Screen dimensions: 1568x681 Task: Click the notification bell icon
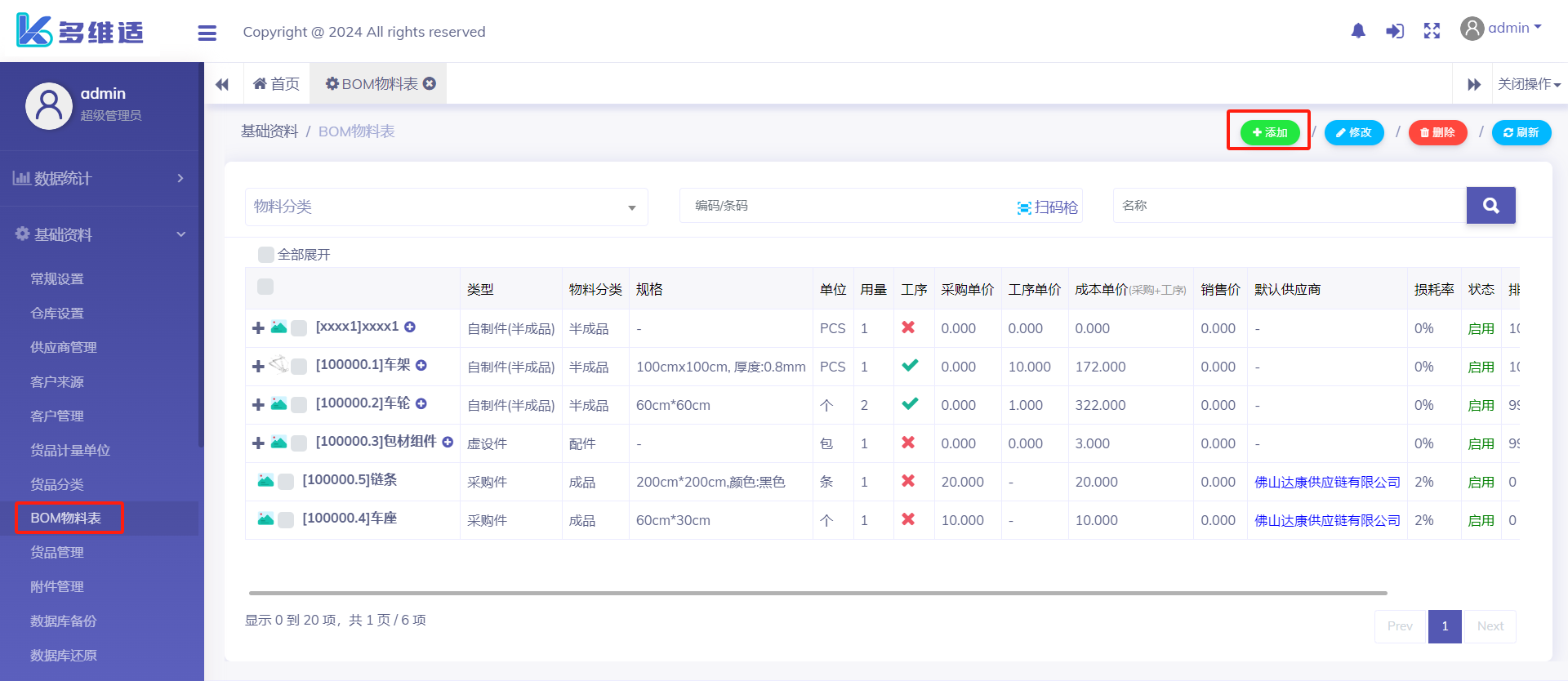[1358, 31]
